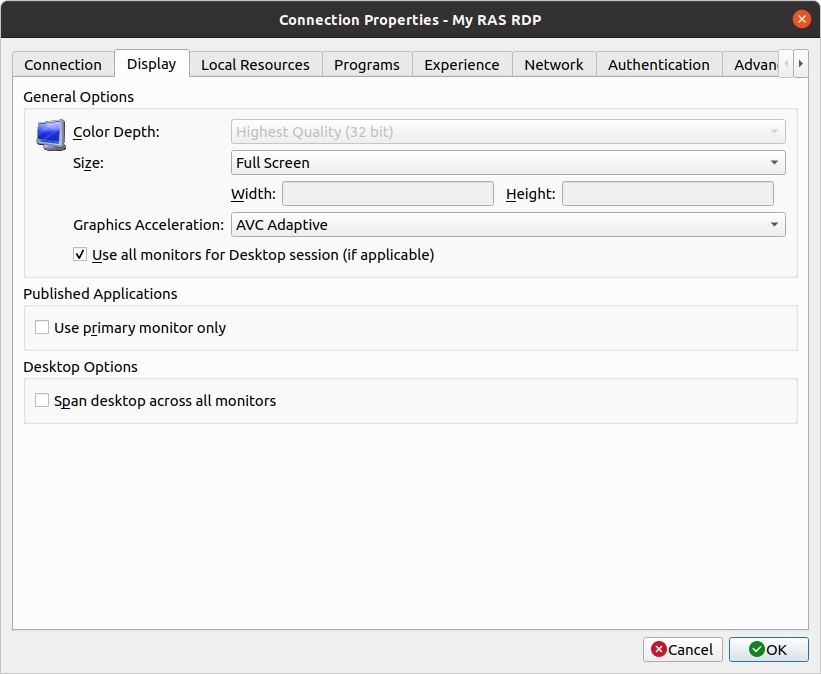This screenshot has height=674, width=821.
Task: Check Span desktop across all monitors
Action: pos(42,401)
